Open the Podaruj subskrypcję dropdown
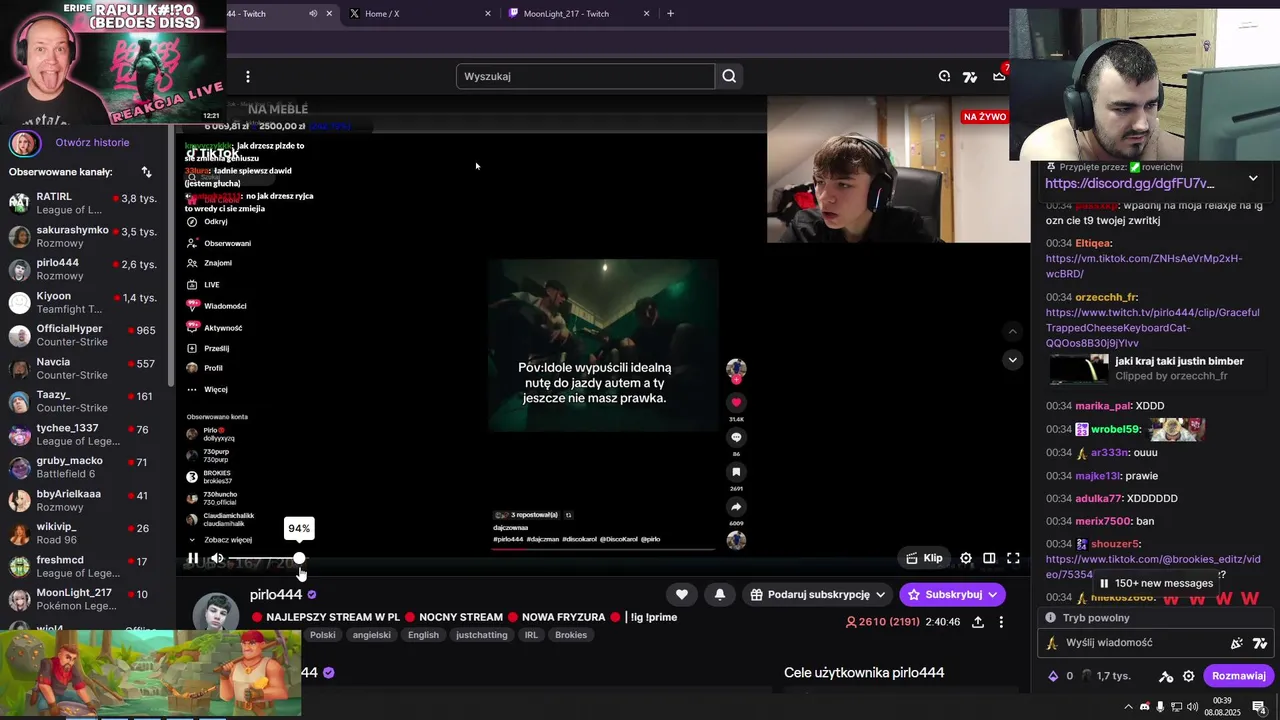Viewport: 1280px width, 720px height. pos(817,594)
